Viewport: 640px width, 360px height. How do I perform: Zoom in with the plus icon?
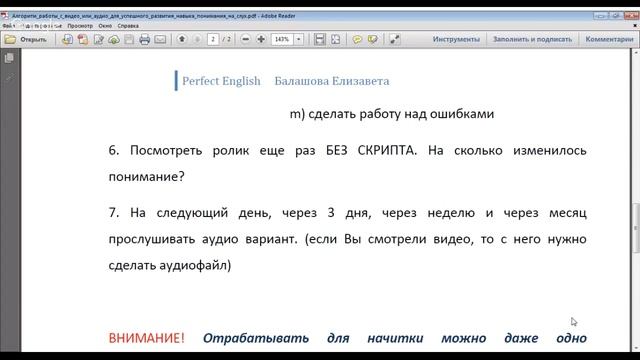[261, 39]
